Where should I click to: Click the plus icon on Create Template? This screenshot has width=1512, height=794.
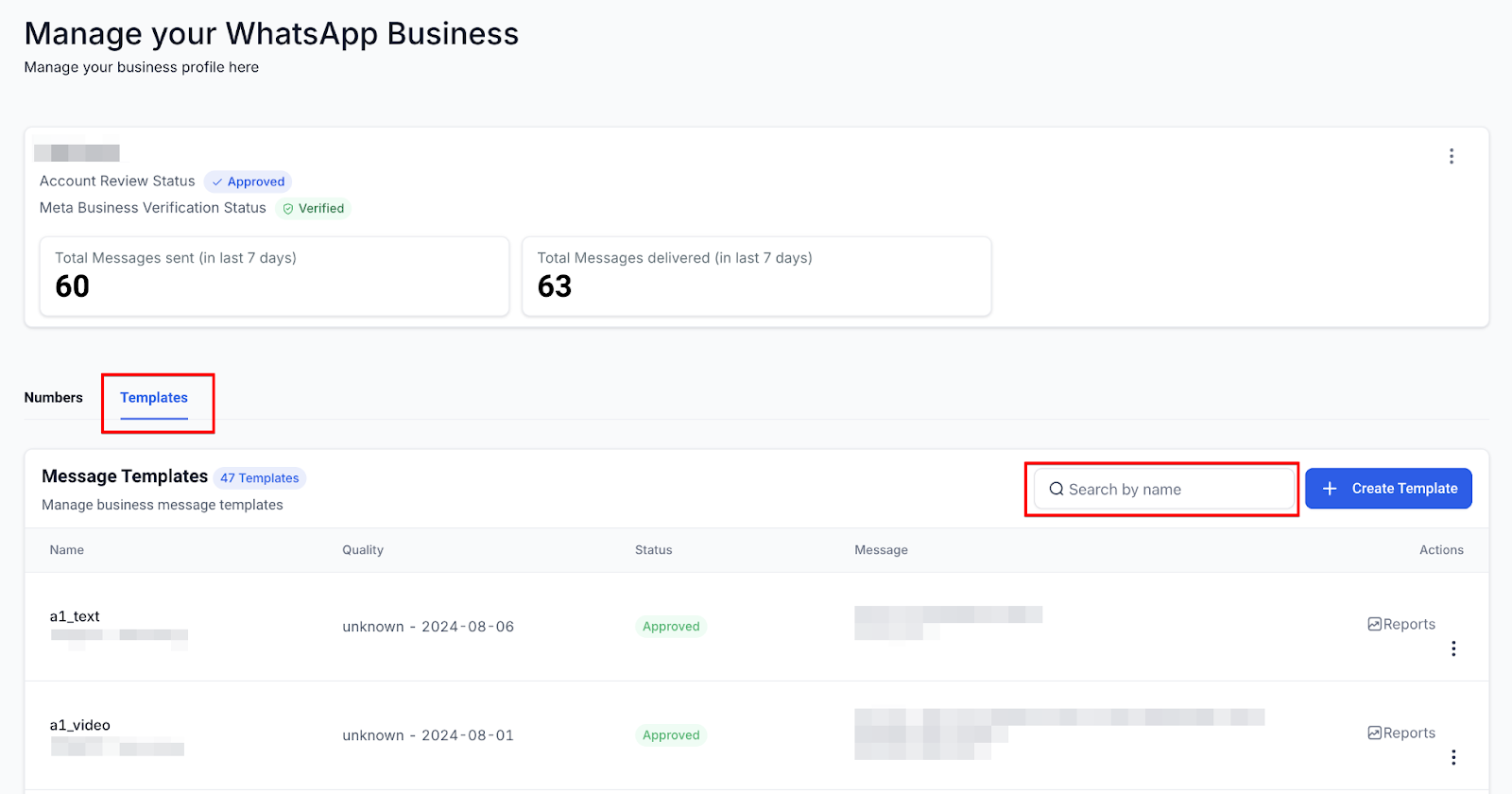click(1330, 489)
